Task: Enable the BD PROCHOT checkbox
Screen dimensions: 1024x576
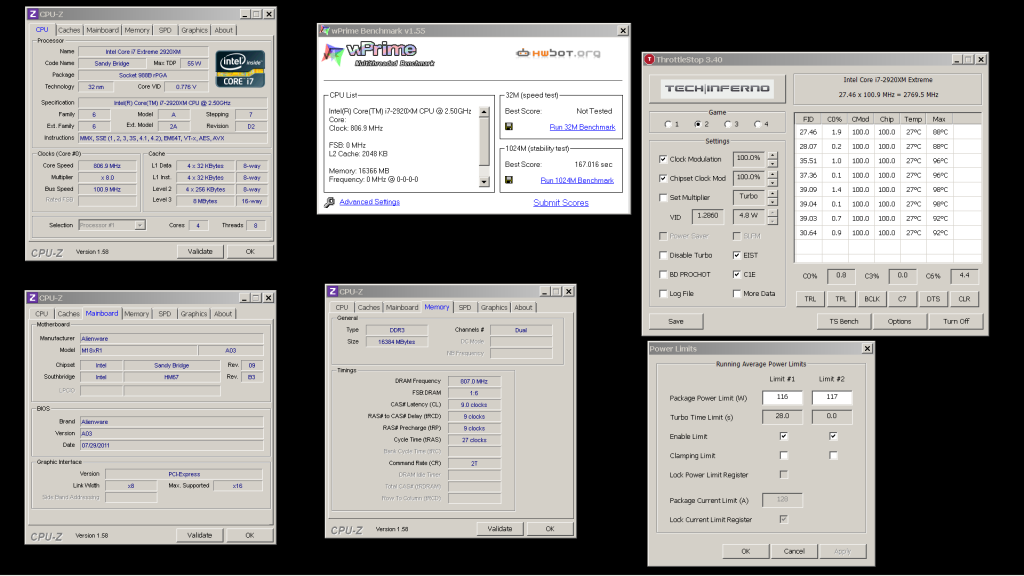Action: point(663,274)
